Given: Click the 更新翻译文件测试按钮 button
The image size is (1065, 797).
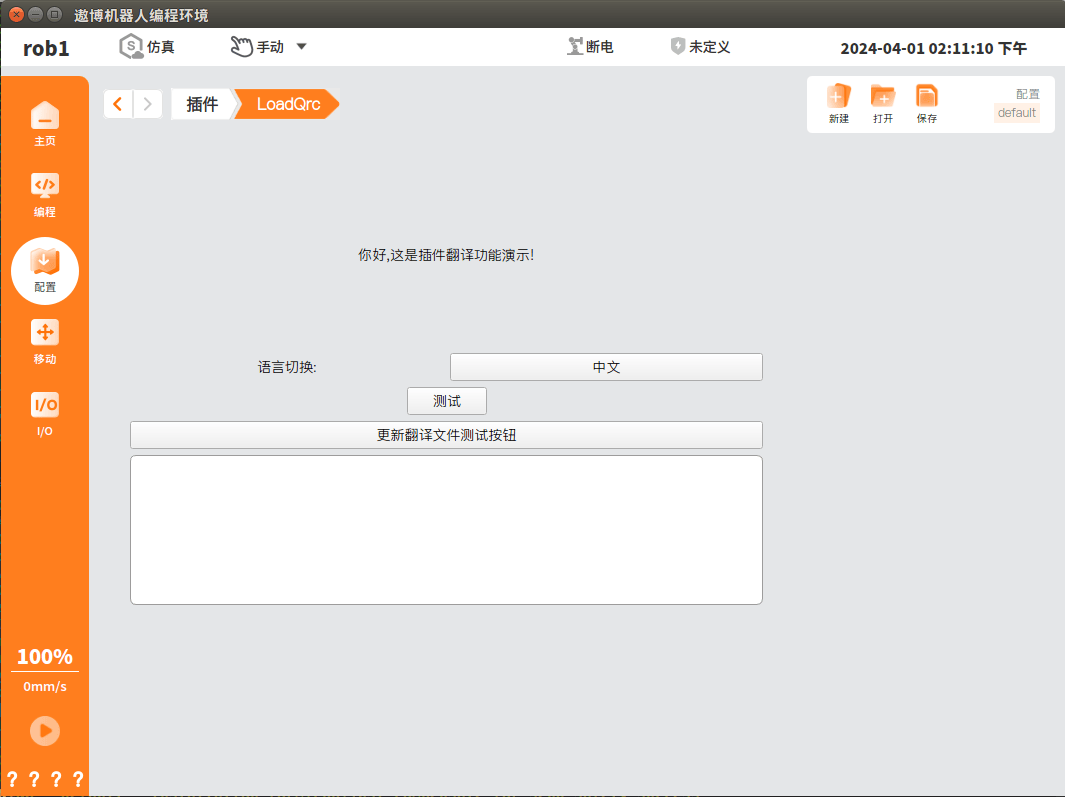Looking at the screenshot, I should pos(446,435).
